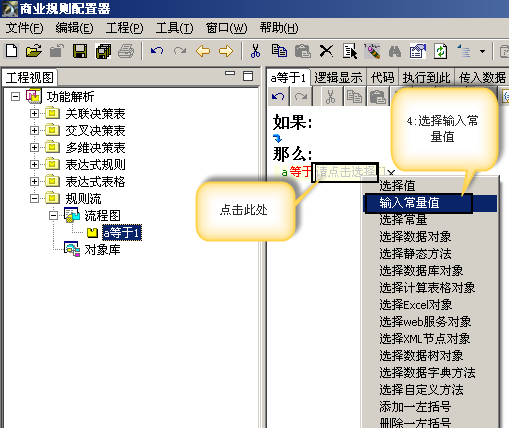Choose 输入常量值 from the context menu
Screen dimensions: 509x428
[430, 203]
